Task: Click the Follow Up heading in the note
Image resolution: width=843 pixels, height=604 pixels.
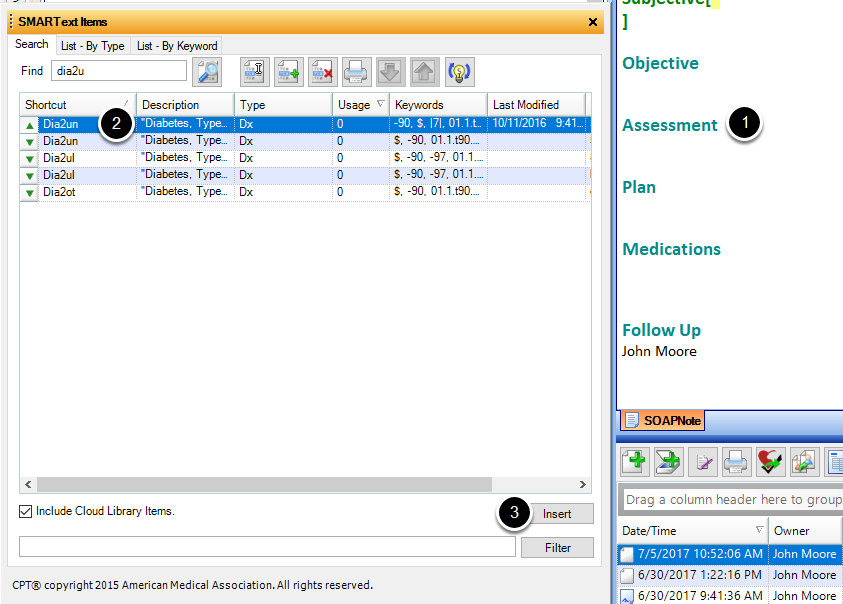Action: pyautogui.click(x=661, y=330)
